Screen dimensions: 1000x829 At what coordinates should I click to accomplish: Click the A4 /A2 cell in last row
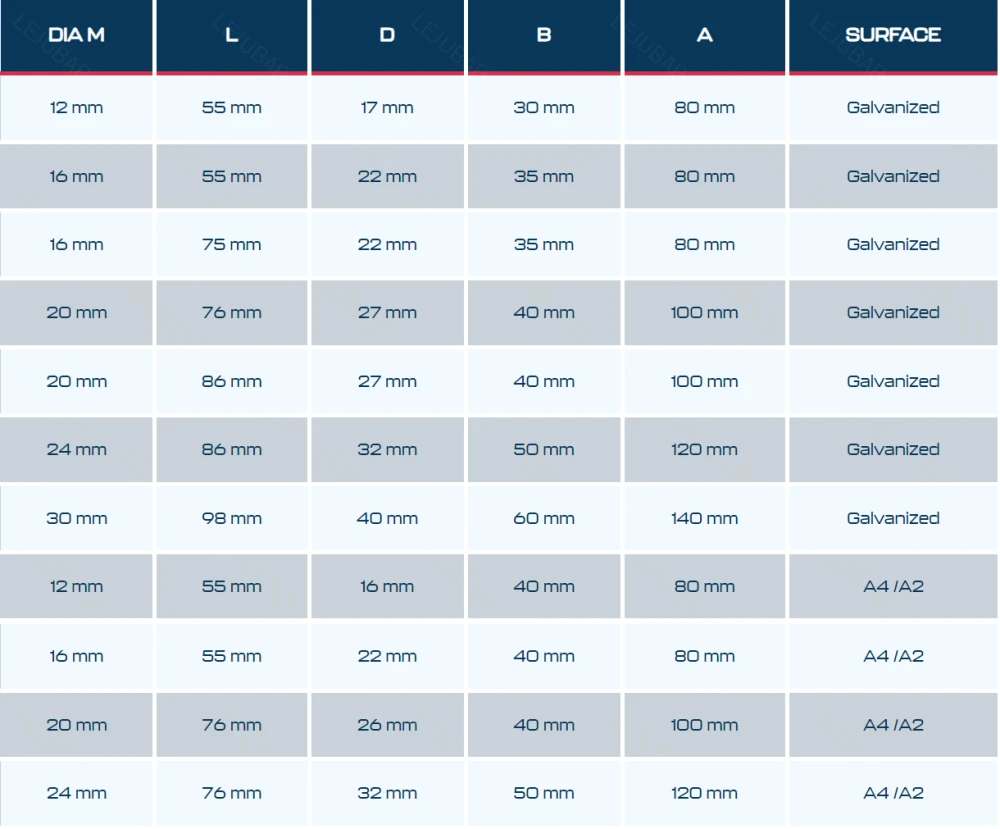(x=893, y=793)
